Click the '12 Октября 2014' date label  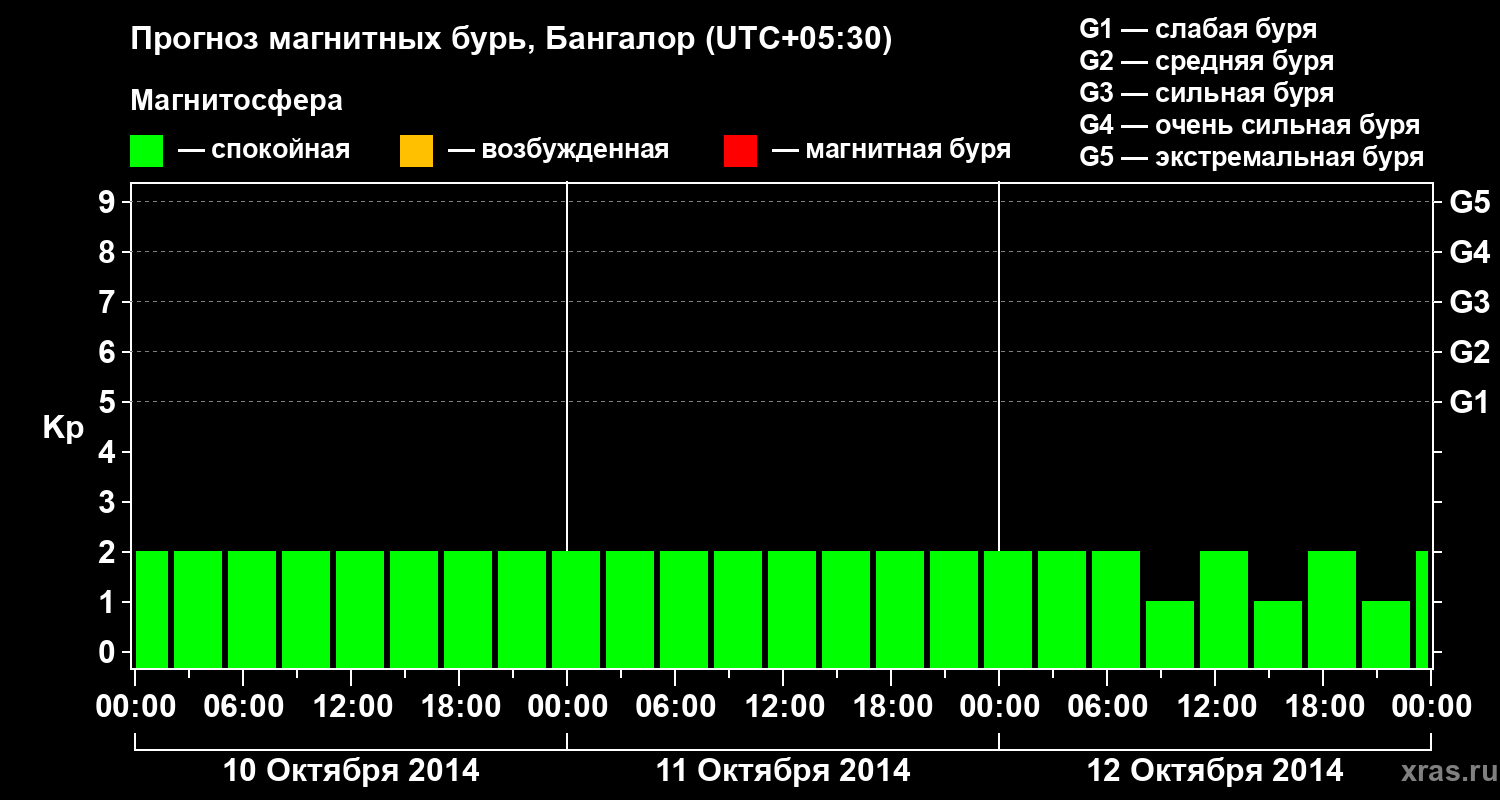pyautogui.click(x=1215, y=771)
